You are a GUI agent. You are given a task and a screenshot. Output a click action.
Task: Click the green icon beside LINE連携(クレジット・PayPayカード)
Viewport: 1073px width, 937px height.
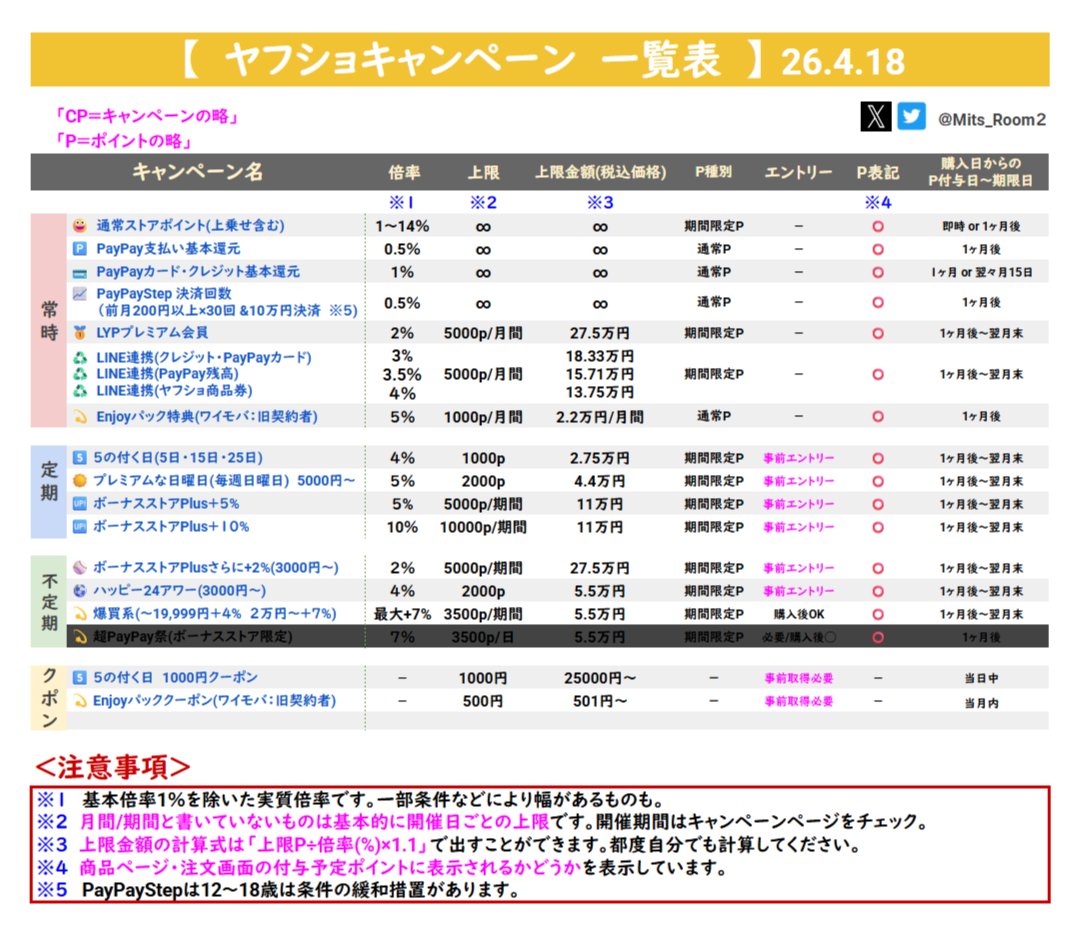coord(80,357)
